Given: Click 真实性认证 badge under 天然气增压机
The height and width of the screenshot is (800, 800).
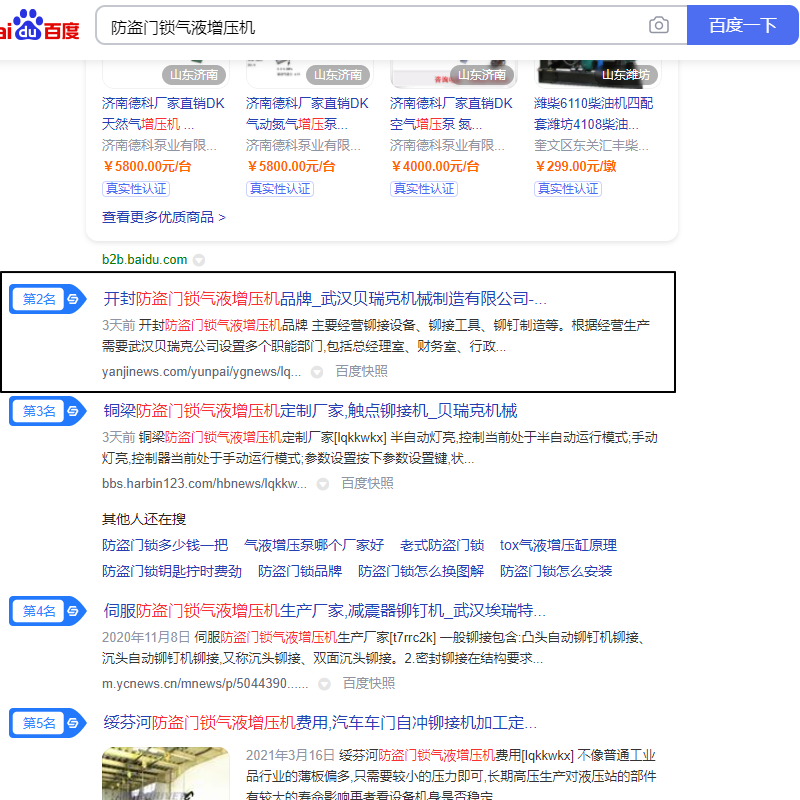Looking at the screenshot, I should [x=136, y=189].
